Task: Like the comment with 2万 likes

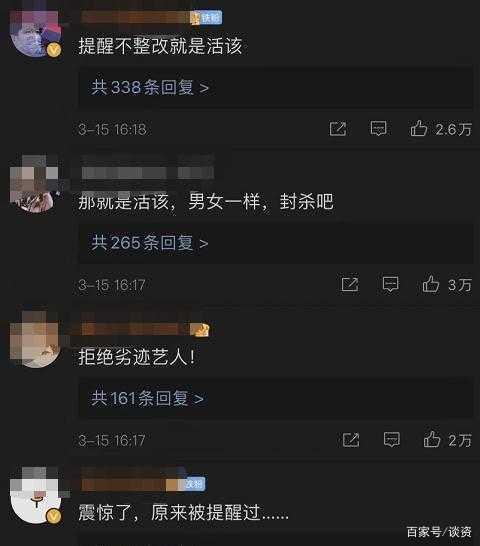Action: pos(432,439)
